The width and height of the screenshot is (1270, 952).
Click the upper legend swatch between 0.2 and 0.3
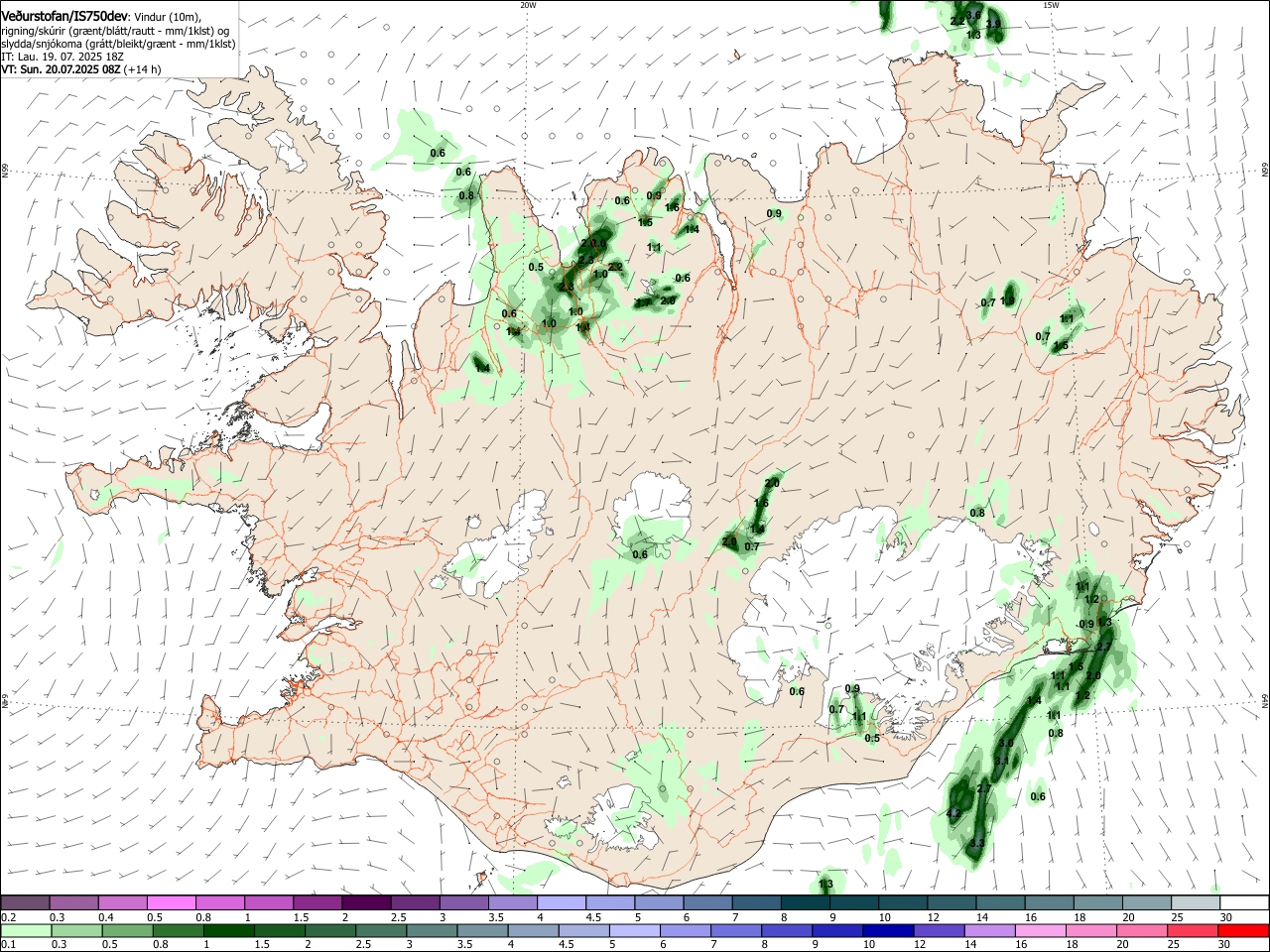pyautogui.click(x=26, y=902)
